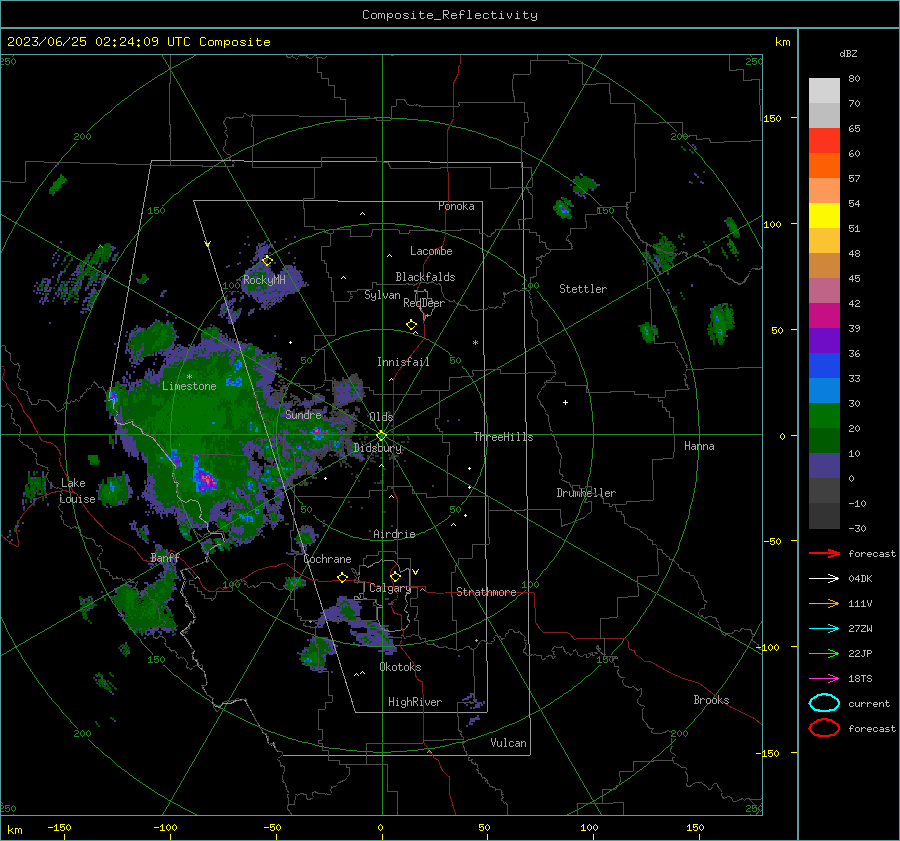The height and width of the screenshot is (841, 900).
Task: Click the 80 dBZ legend value
Action: 854,79
